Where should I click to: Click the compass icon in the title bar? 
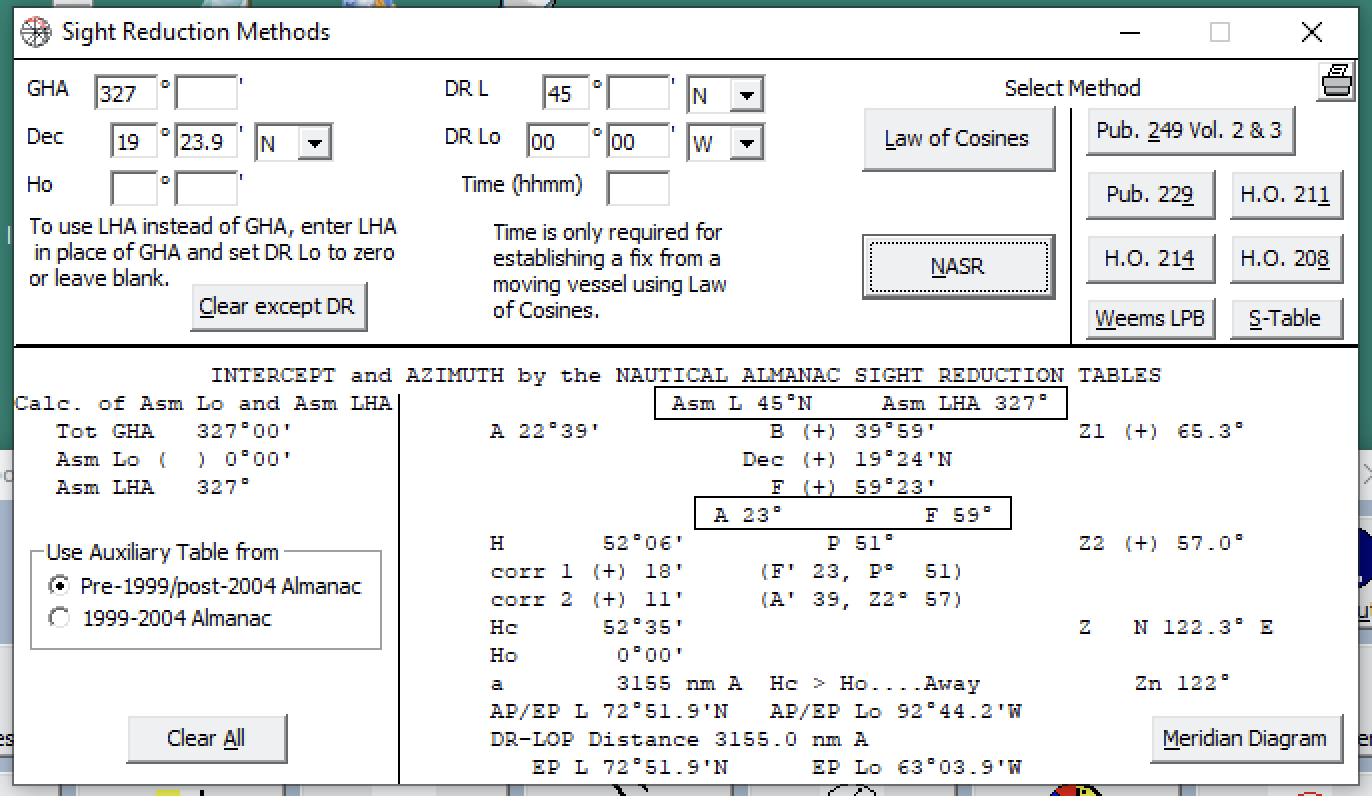(x=35, y=31)
